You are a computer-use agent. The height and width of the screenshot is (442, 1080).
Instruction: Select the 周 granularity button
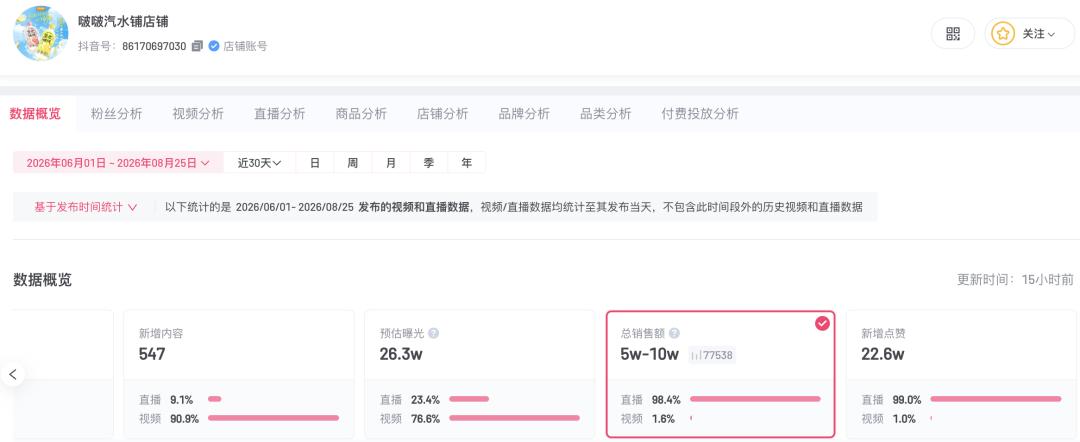(x=353, y=163)
